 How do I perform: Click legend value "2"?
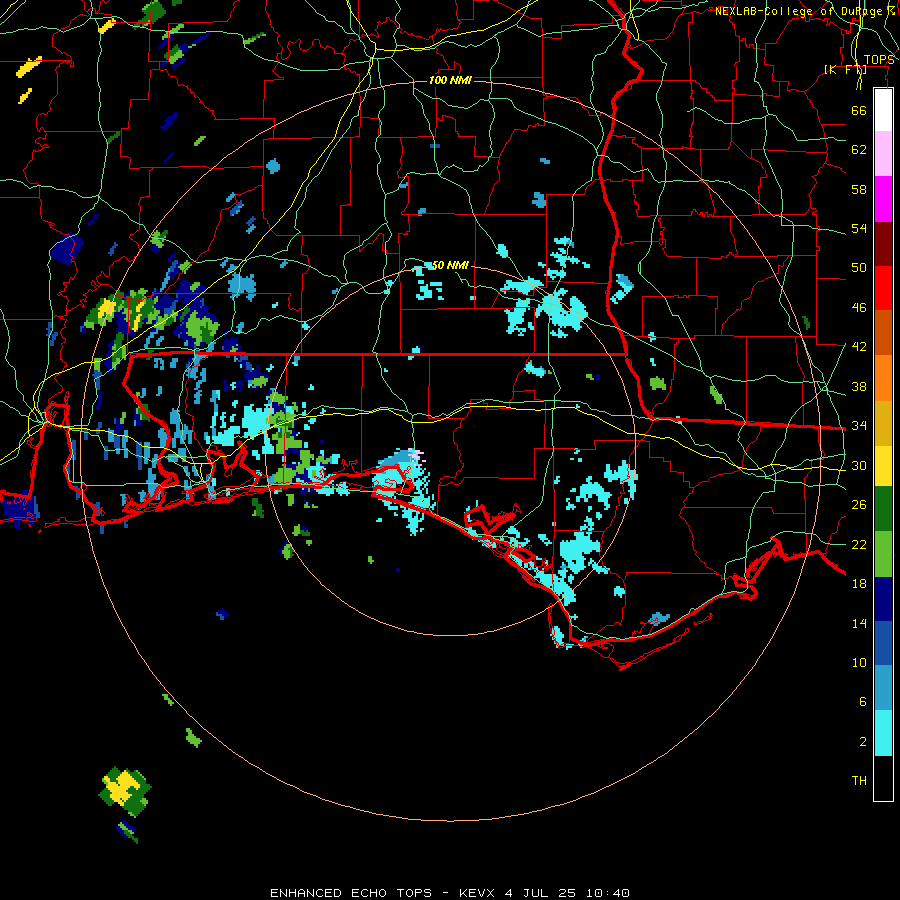[x=863, y=742]
